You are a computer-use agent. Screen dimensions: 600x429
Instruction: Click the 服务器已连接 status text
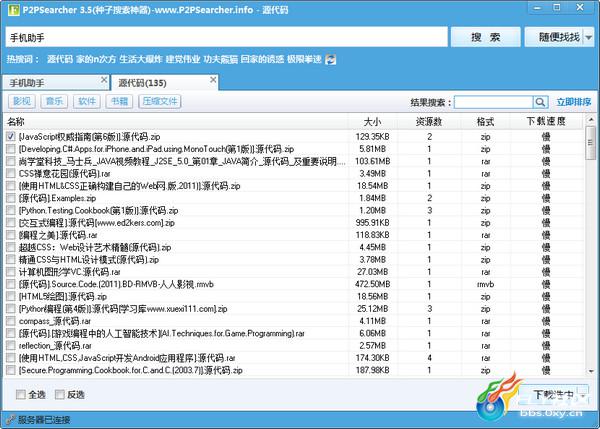coord(44,420)
